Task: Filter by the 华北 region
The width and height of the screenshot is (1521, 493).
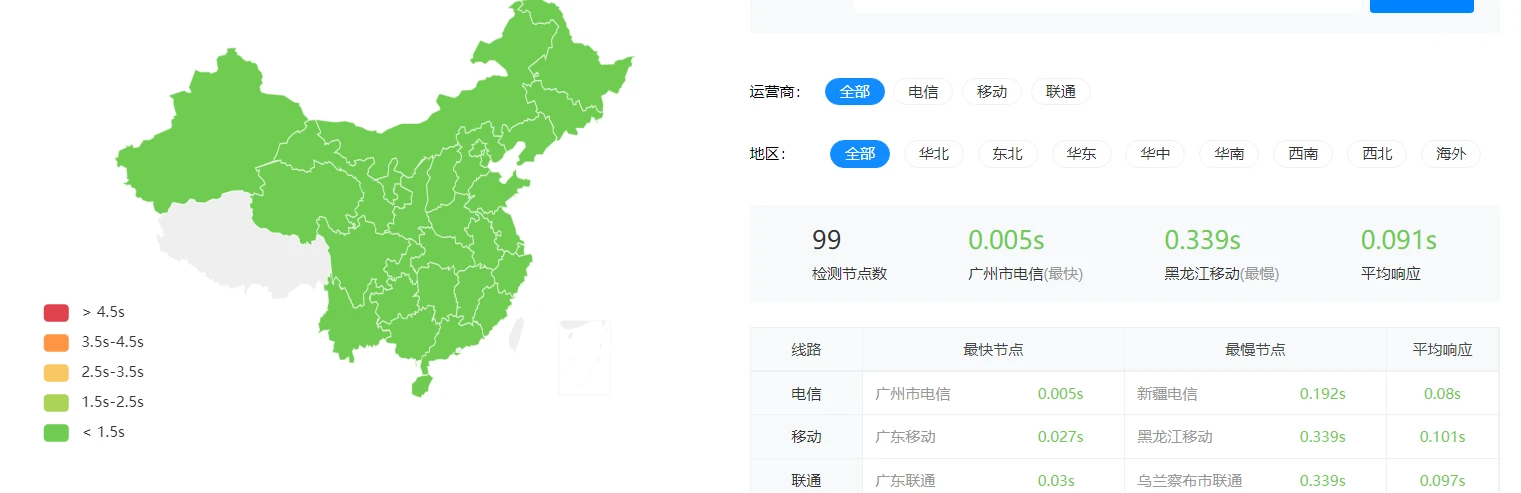Action: pyautogui.click(x=933, y=154)
